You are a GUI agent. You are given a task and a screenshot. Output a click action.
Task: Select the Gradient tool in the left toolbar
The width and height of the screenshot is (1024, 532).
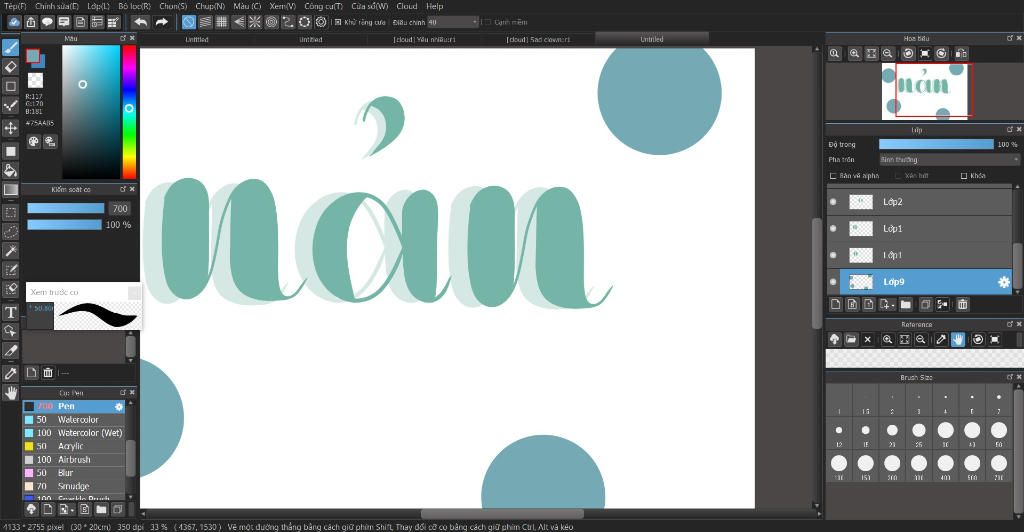coord(10,190)
